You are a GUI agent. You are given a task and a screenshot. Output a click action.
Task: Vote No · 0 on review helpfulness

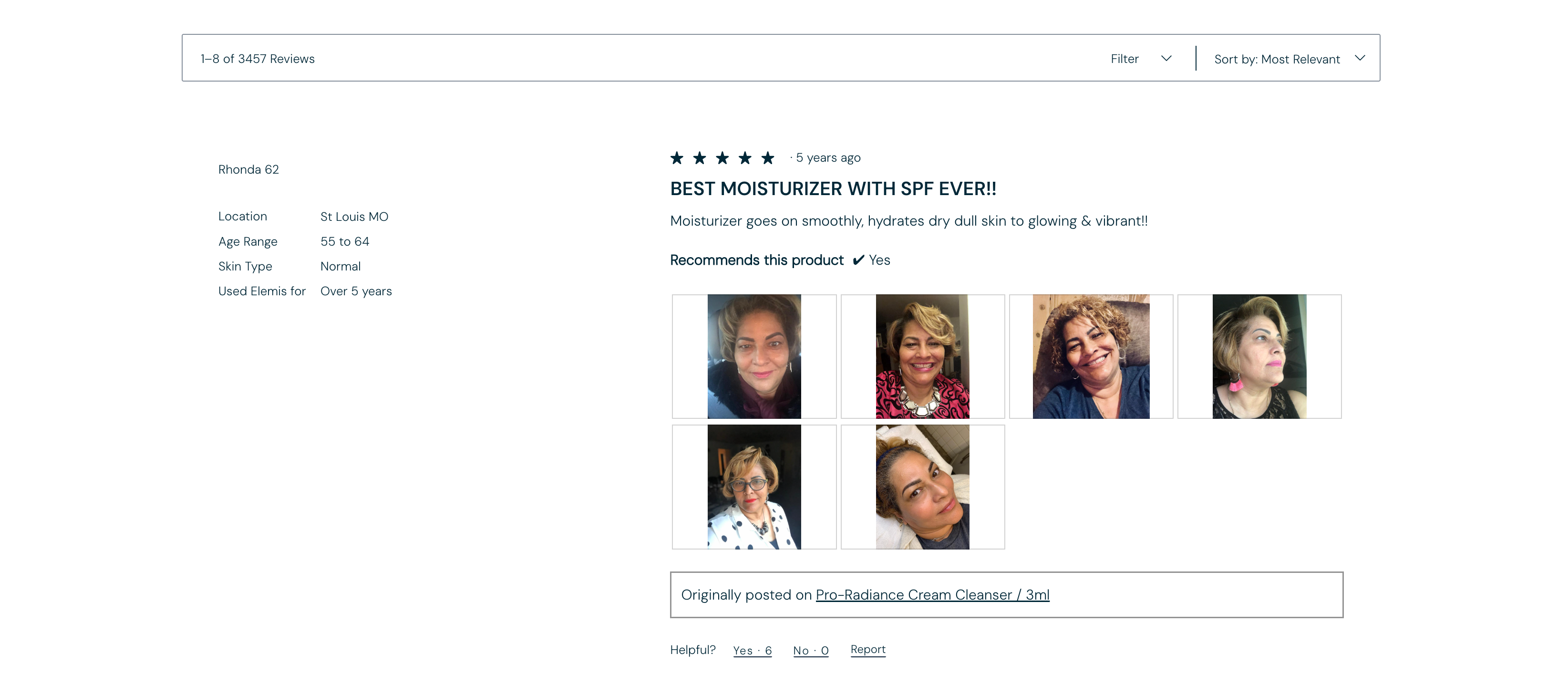811,650
